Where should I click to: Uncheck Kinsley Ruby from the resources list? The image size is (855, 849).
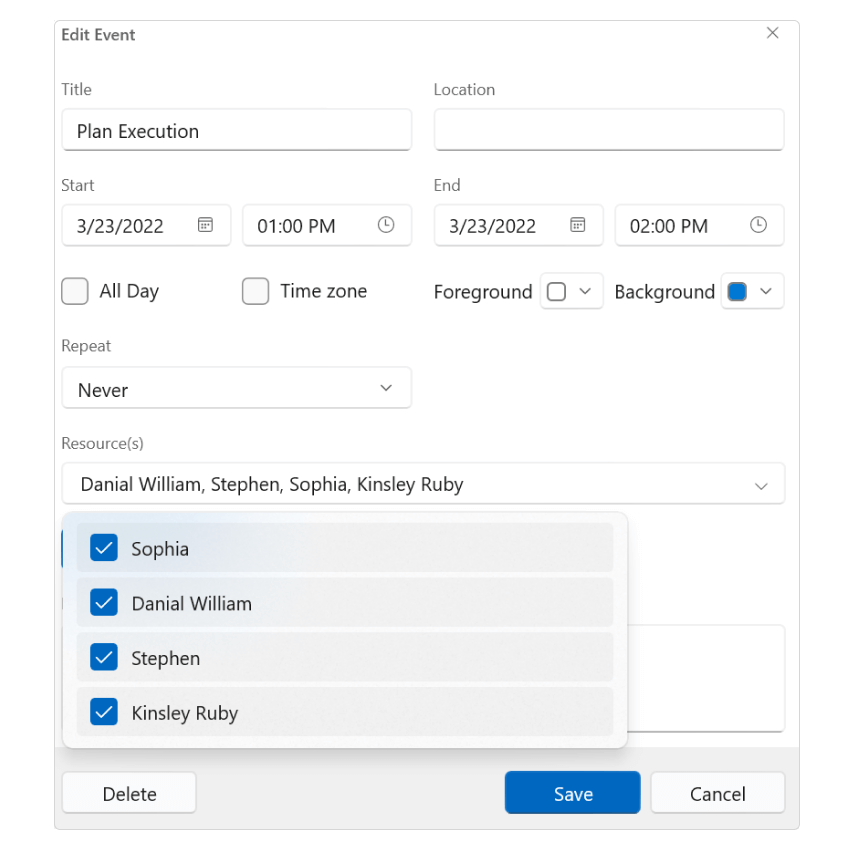pos(103,713)
